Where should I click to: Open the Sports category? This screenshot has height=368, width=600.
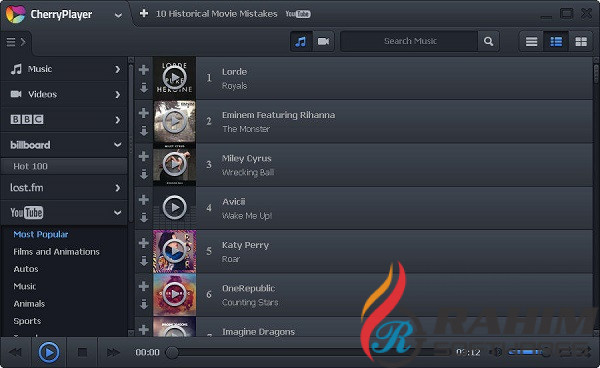tap(27, 321)
